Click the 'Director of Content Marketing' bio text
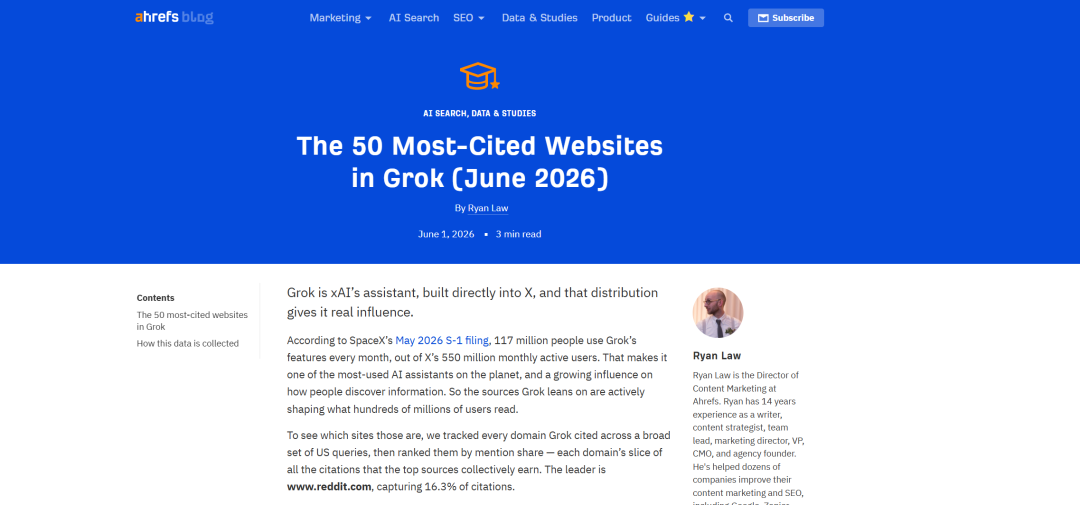 tap(746, 382)
